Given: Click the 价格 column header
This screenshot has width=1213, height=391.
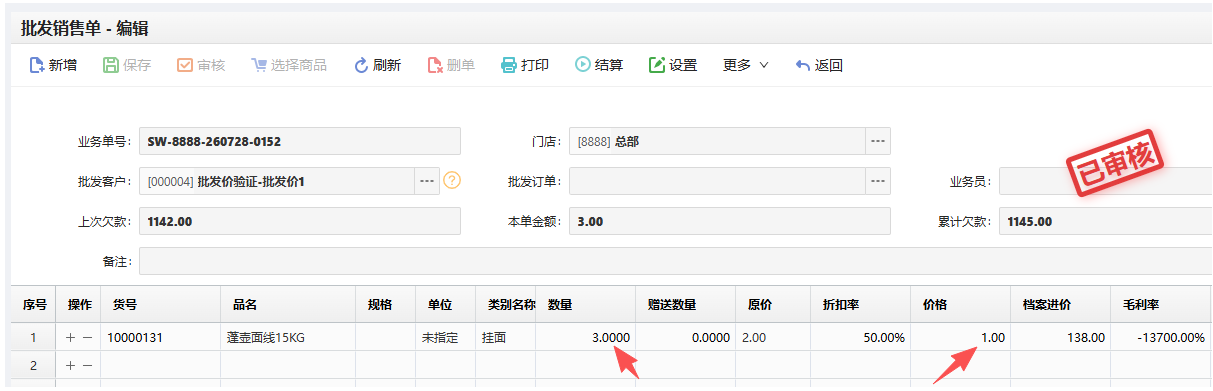Looking at the screenshot, I should coord(960,304).
